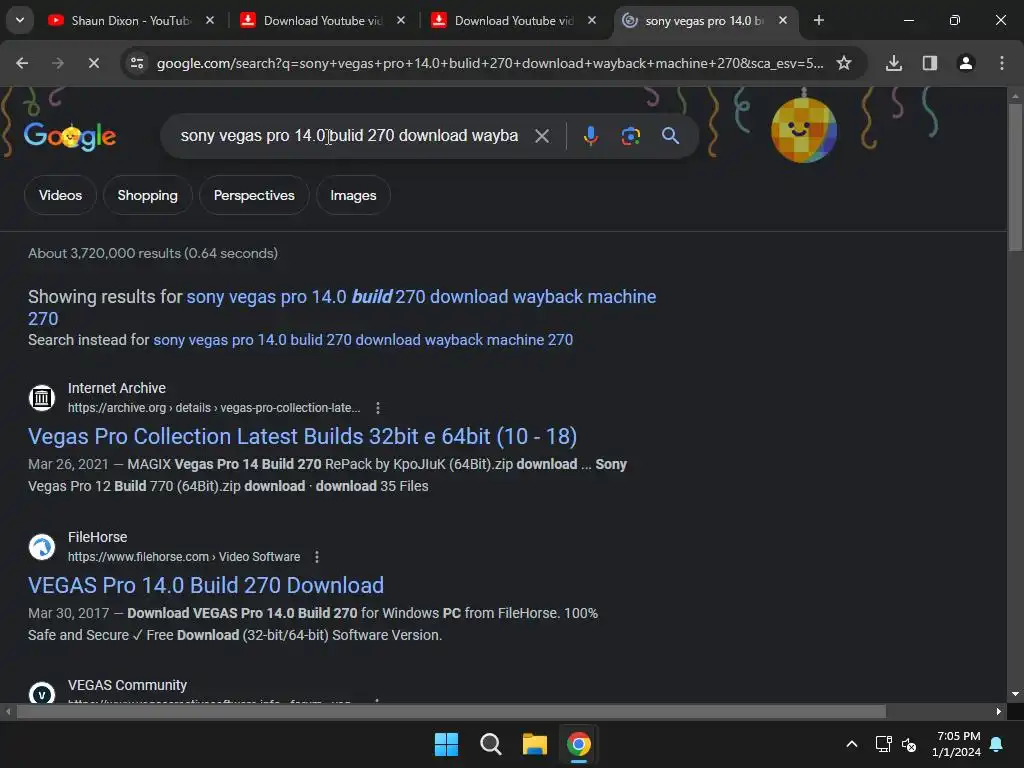
Task: Click inside the Google search box
Action: (349, 136)
